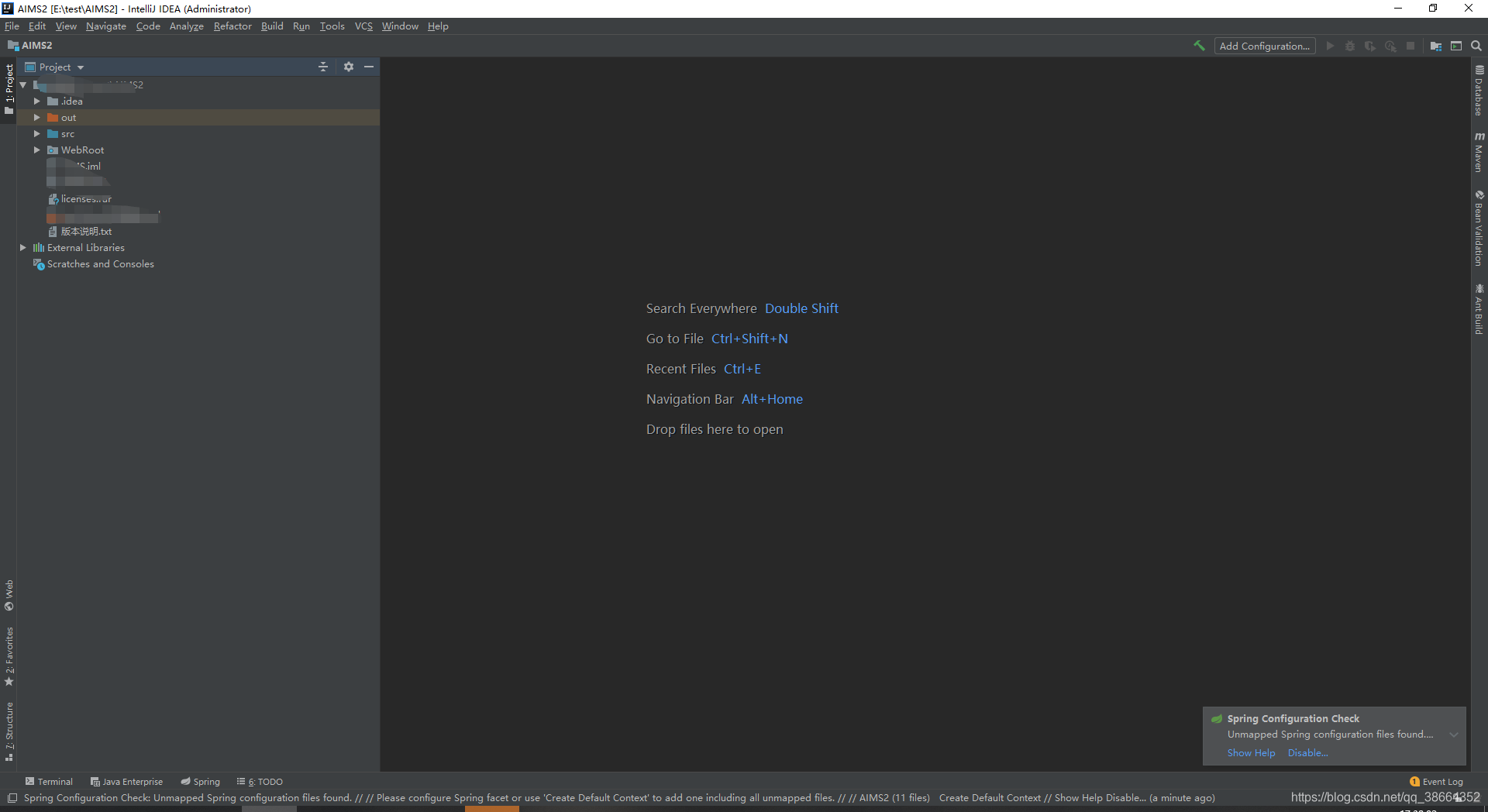Screen dimensions: 1488x812
Task: Open the 6: TODO tool window
Action: [260, 782]
